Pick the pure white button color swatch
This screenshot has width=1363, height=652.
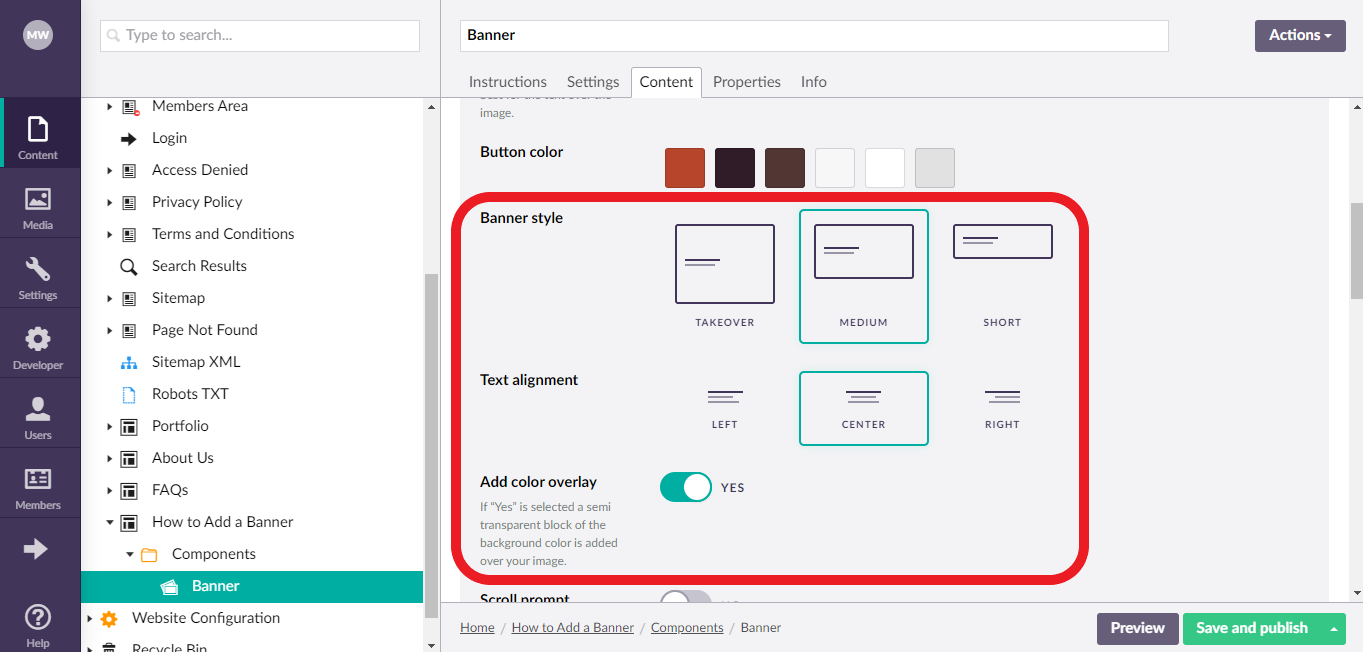pos(885,168)
